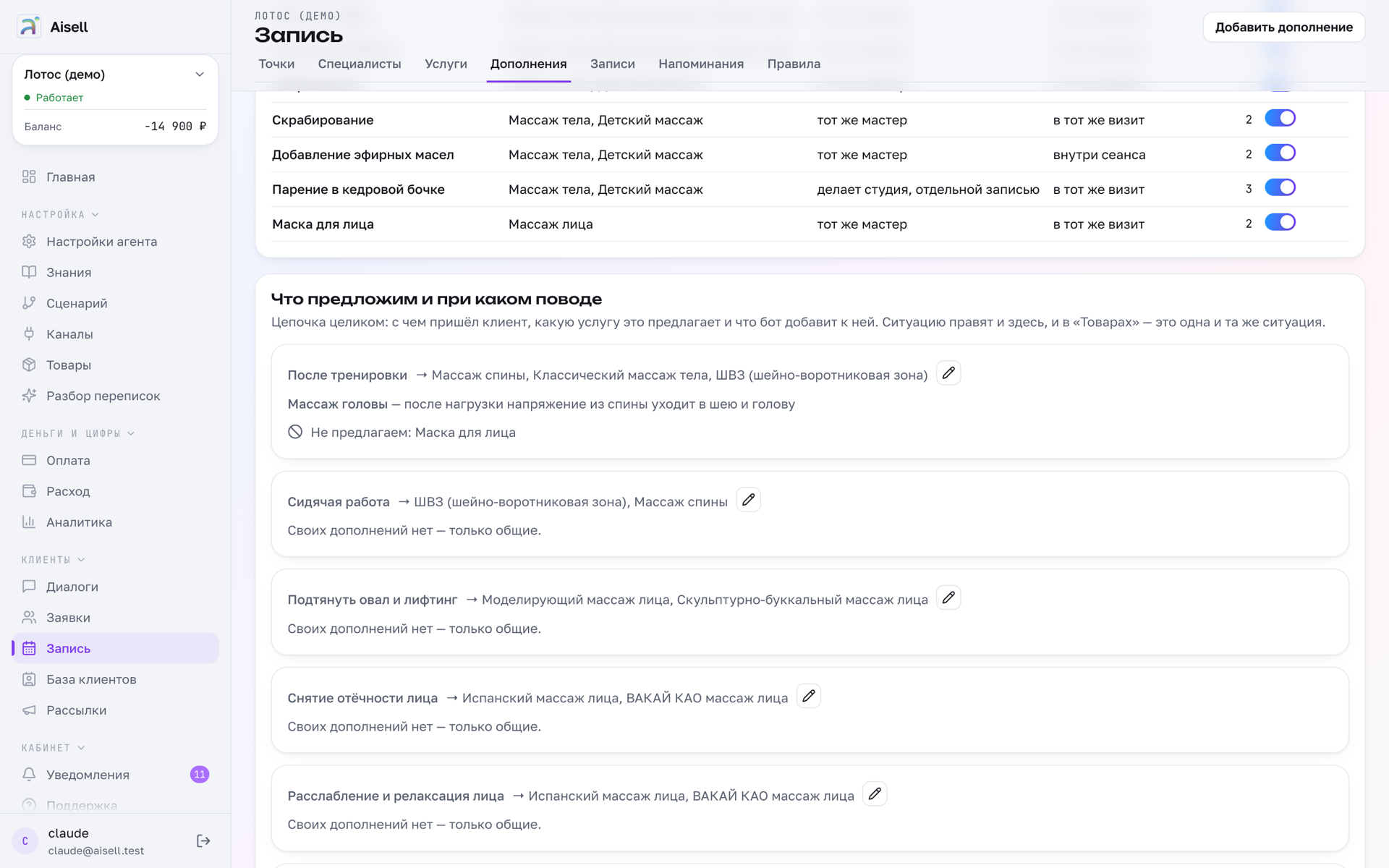1389x868 pixels.
Task: Edit Подтянуть овал и лифтинг with pencil
Action: coord(948,598)
